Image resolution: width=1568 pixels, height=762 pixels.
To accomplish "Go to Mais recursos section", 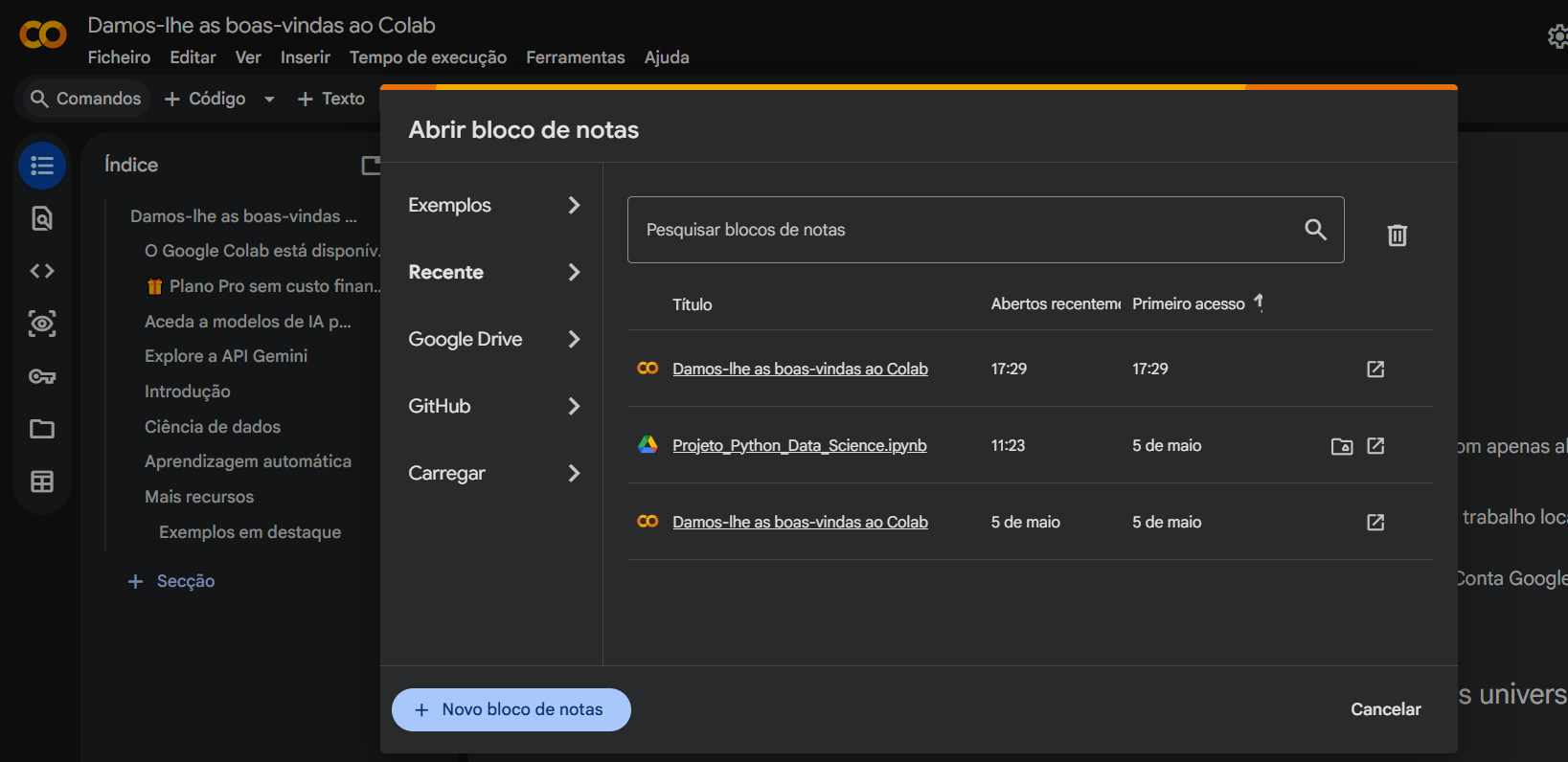I will point(199,497).
